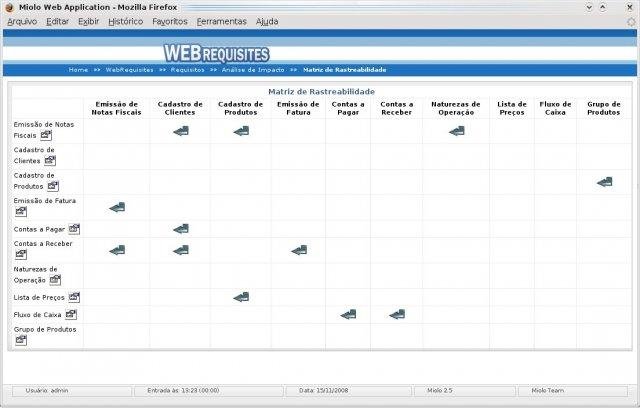
Task: Click row label Emissão de Fatura
Action: [44, 201]
